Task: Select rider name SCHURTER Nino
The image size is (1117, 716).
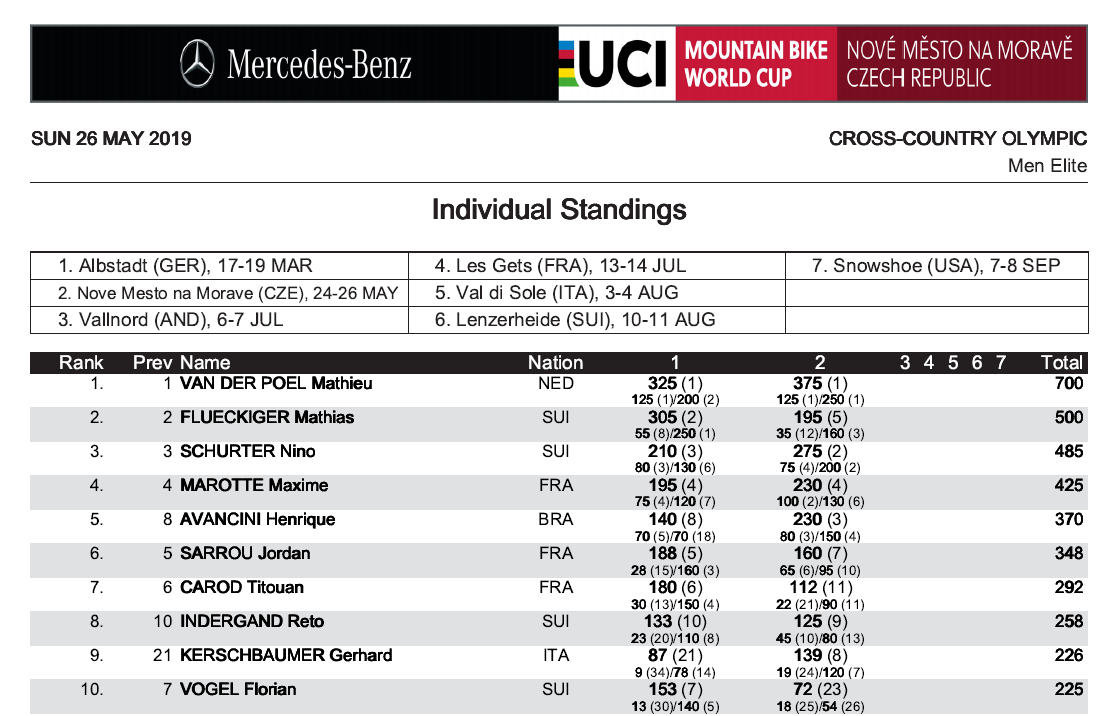Action: point(247,452)
